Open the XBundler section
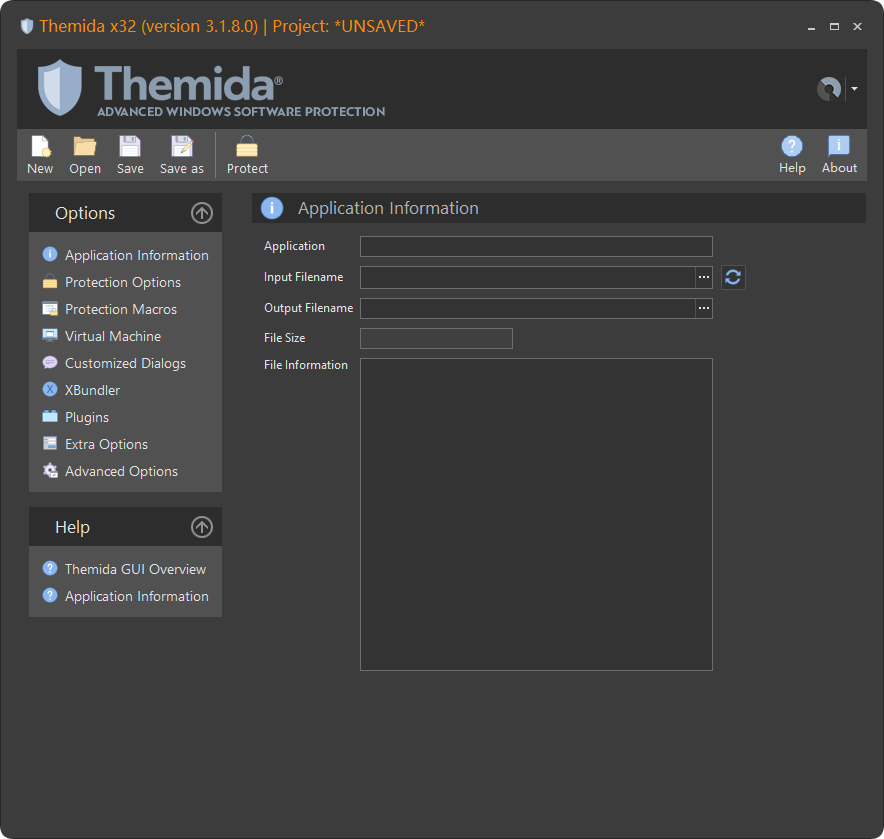The width and height of the screenshot is (884, 839). click(x=92, y=391)
